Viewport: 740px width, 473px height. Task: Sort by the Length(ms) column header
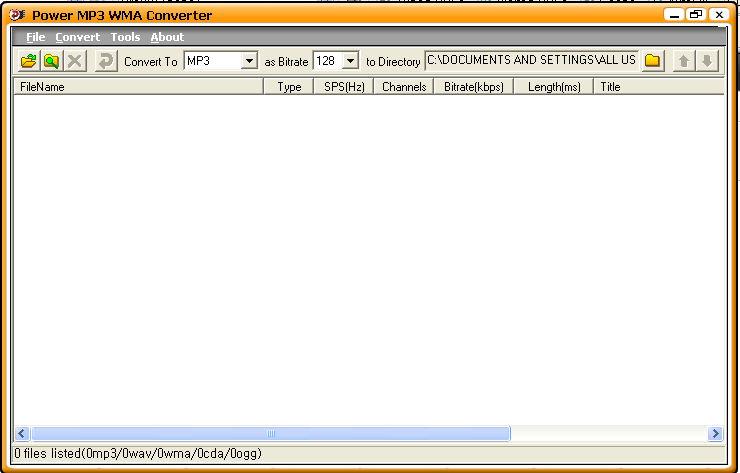(x=554, y=87)
